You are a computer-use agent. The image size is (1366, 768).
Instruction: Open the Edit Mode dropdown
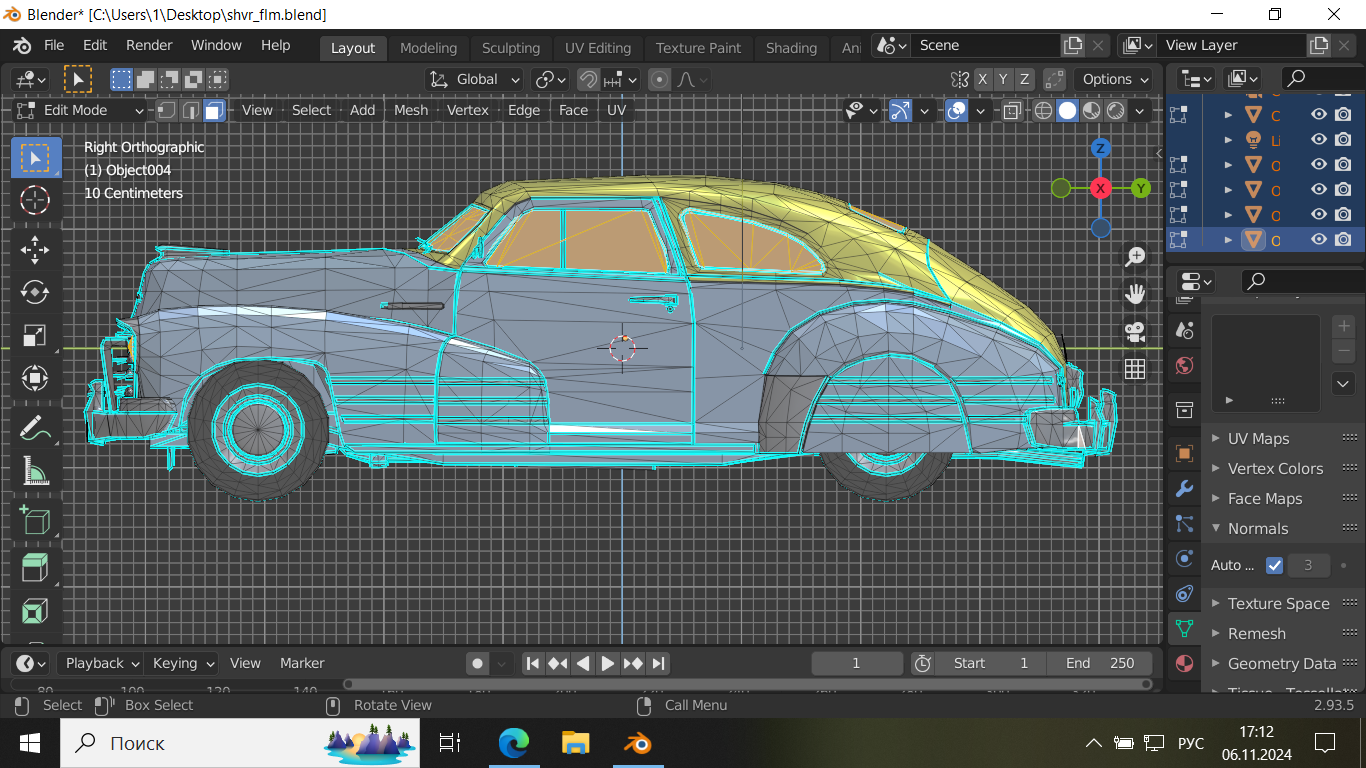click(x=80, y=111)
